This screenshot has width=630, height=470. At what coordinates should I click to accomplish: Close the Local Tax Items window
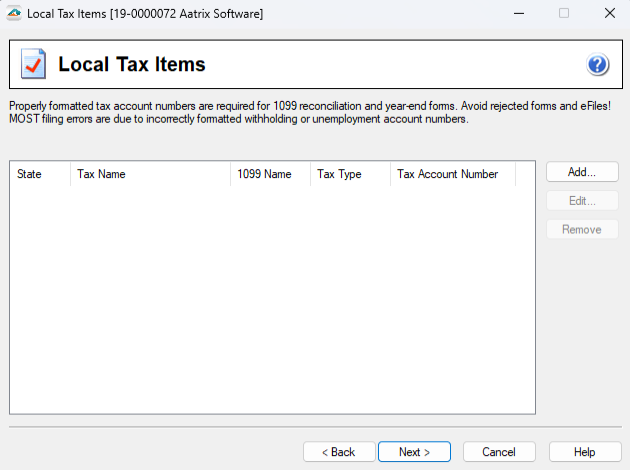[609, 13]
